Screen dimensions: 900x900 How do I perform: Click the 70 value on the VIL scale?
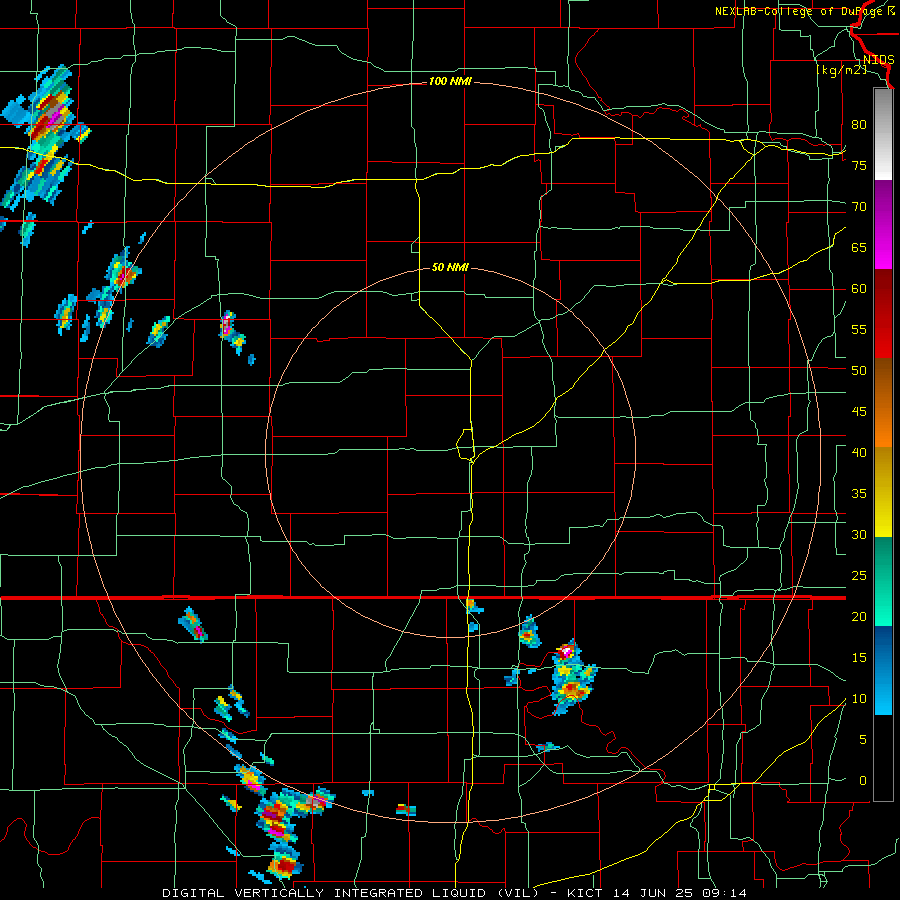coord(859,207)
